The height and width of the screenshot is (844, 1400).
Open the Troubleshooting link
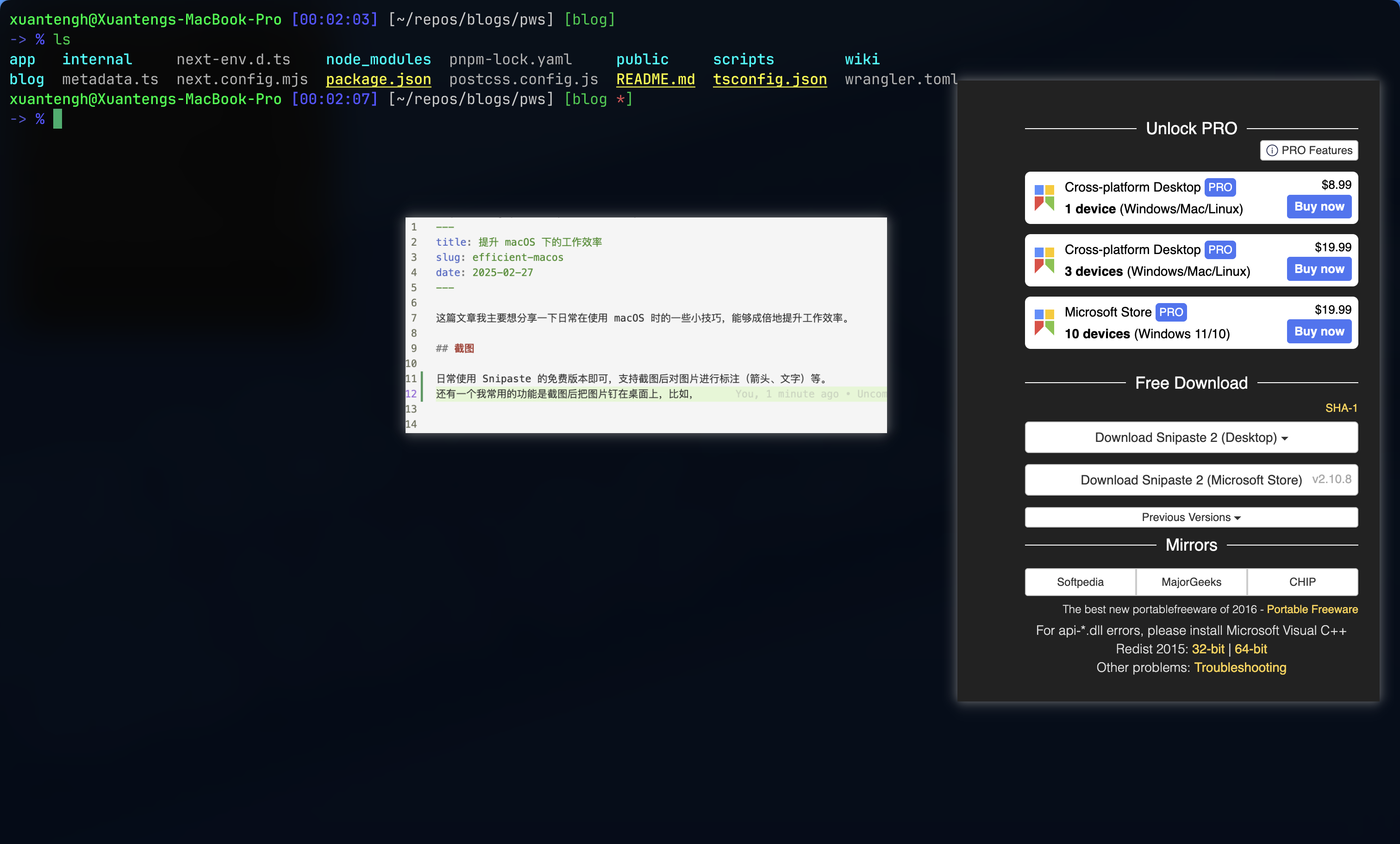(1240, 667)
